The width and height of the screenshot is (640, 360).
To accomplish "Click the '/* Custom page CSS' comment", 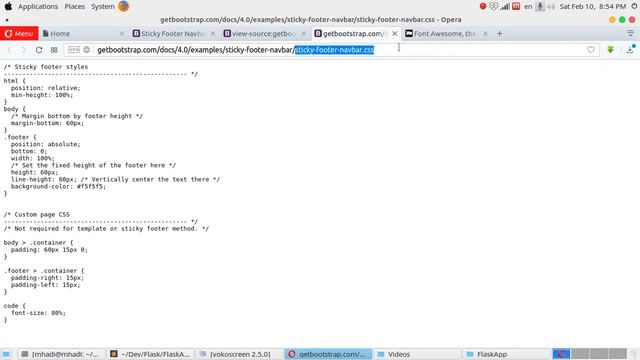I will pyautogui.click(x=37, y=214).
